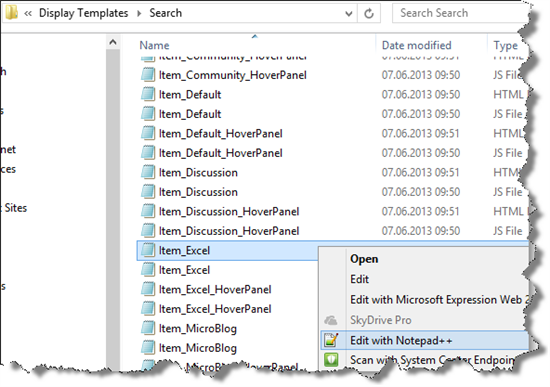This screenshot has height=387, width=550.
Task: Select the JS File named Item_Default
Action: click(x=190, y=114)
